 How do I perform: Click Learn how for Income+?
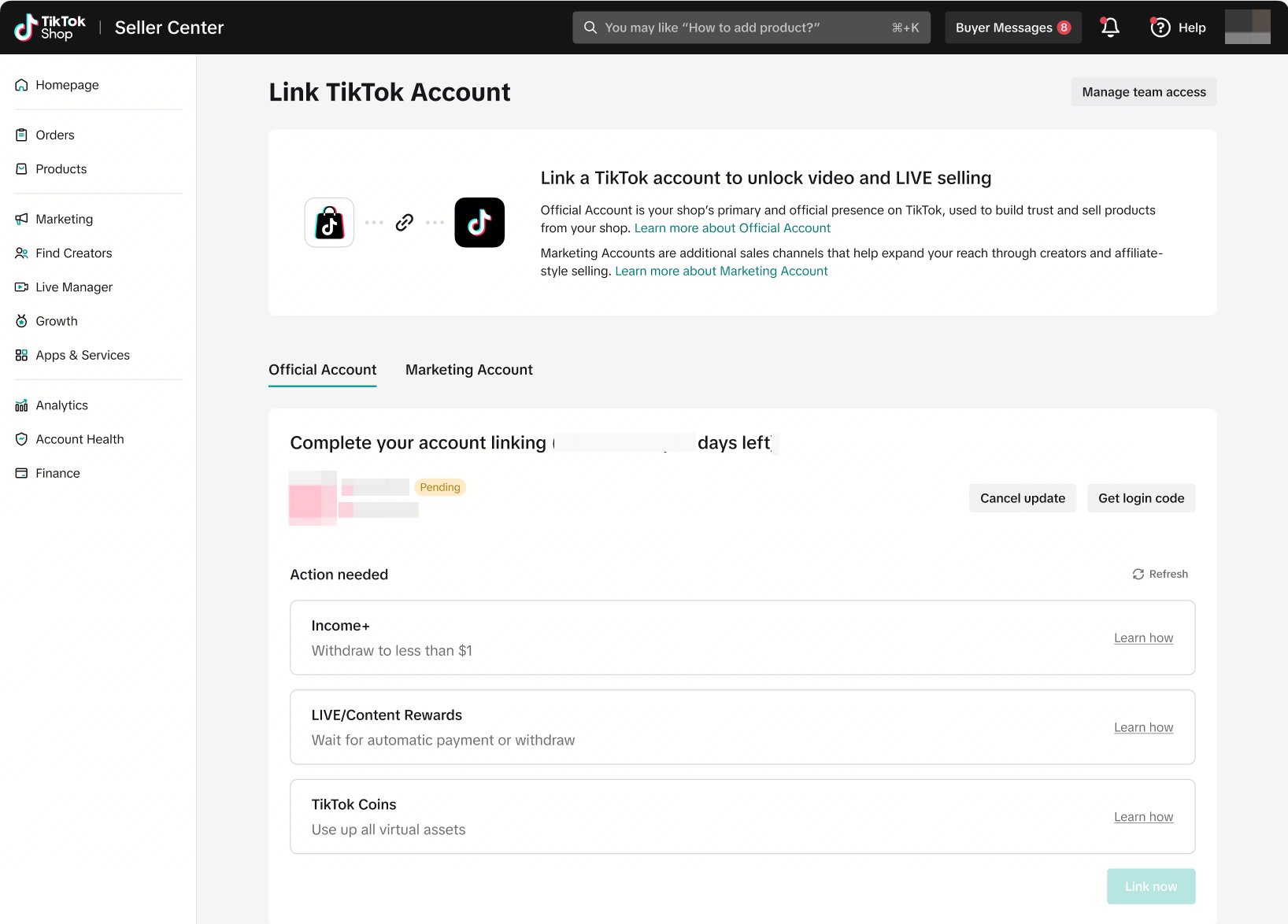[1143, 638]
